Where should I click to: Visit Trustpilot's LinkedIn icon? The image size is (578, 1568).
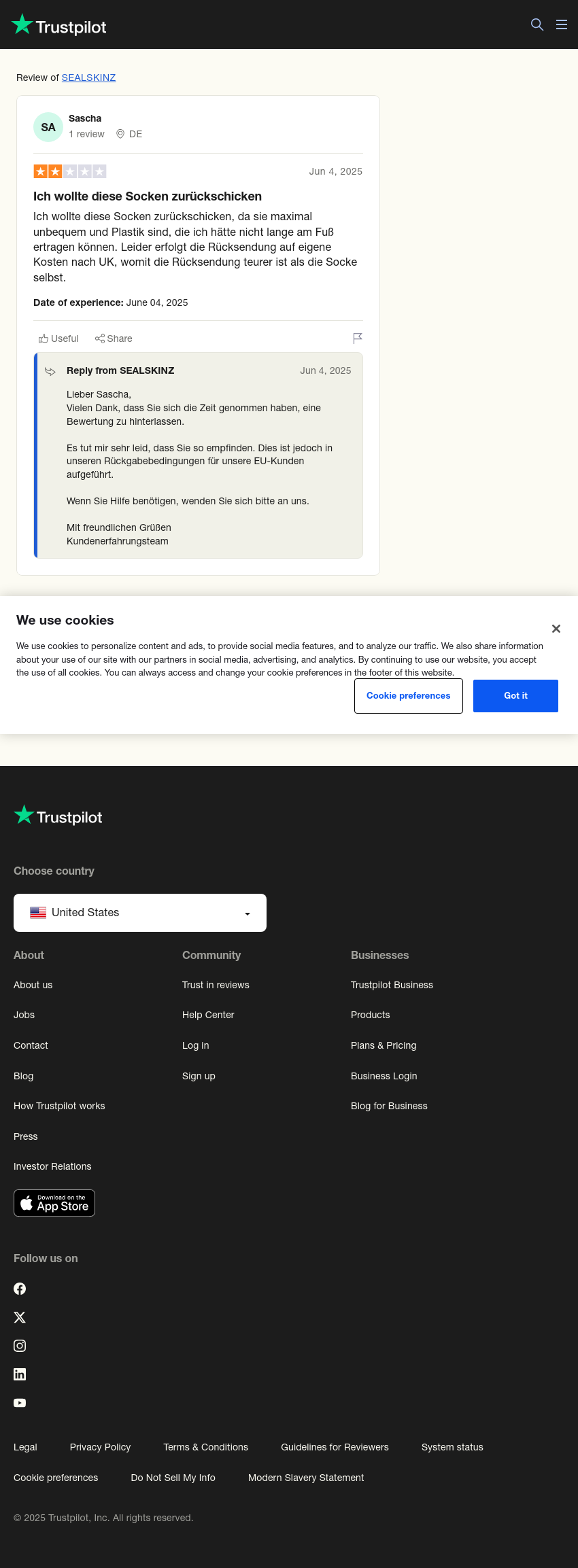pos(20,1374)
